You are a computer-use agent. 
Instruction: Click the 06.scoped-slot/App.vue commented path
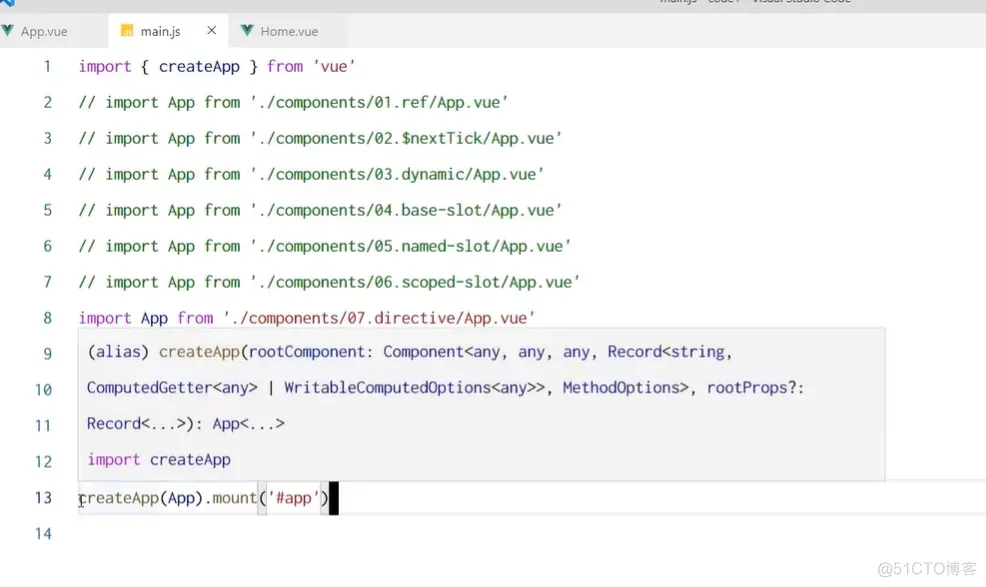pos(415,282)
